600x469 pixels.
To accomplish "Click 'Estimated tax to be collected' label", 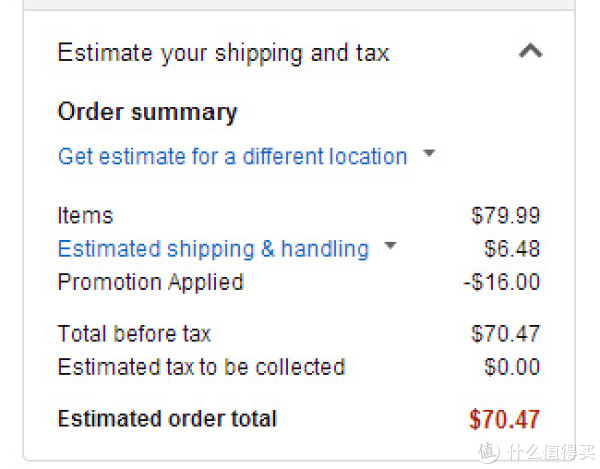I will 201,367.
